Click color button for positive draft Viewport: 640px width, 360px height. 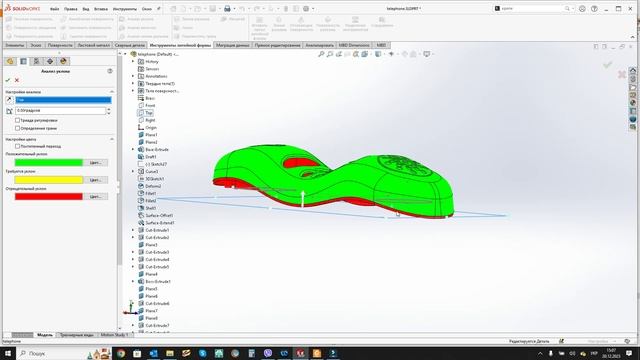tap(96, 162)
